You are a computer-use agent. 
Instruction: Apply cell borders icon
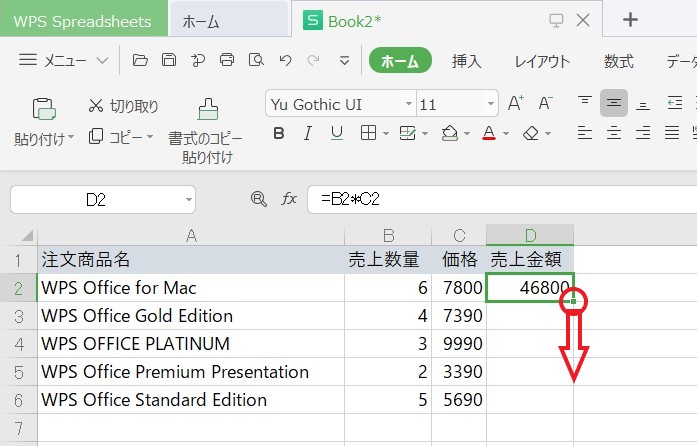pyautogui.click(x=369, y=133)
